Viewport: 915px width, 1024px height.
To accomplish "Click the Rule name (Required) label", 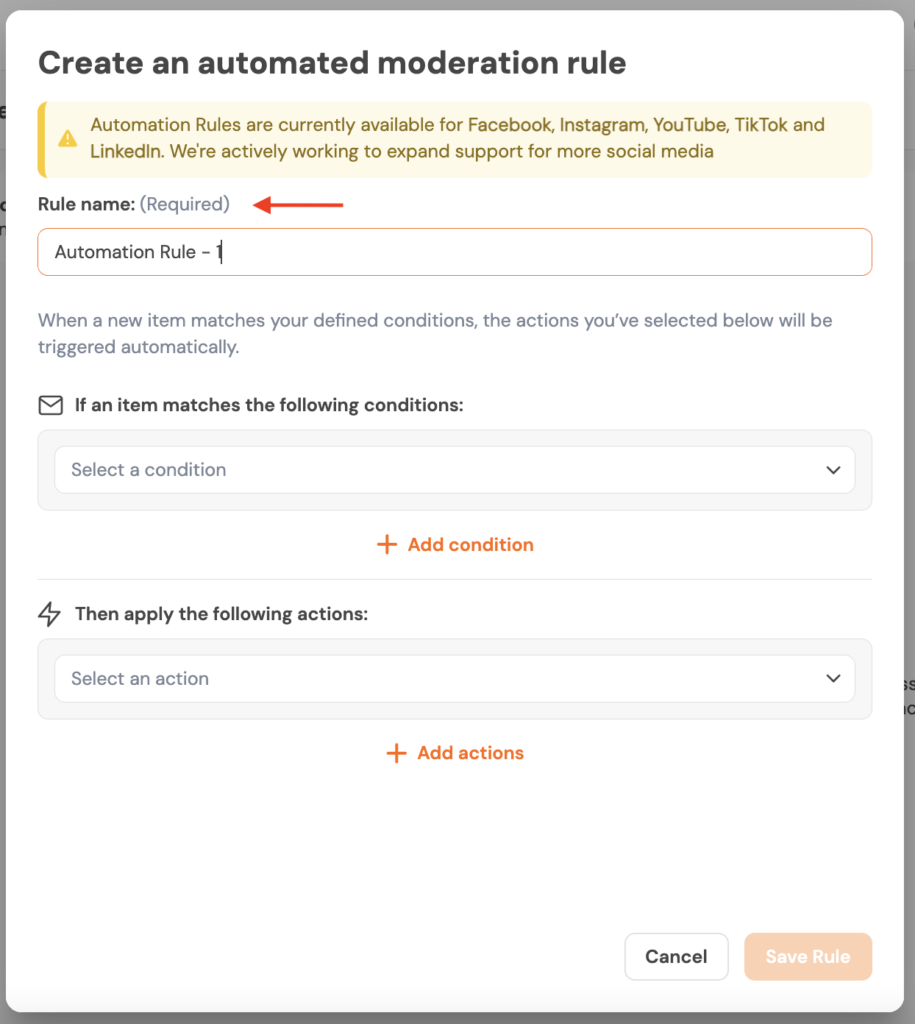I will [133, 205].
